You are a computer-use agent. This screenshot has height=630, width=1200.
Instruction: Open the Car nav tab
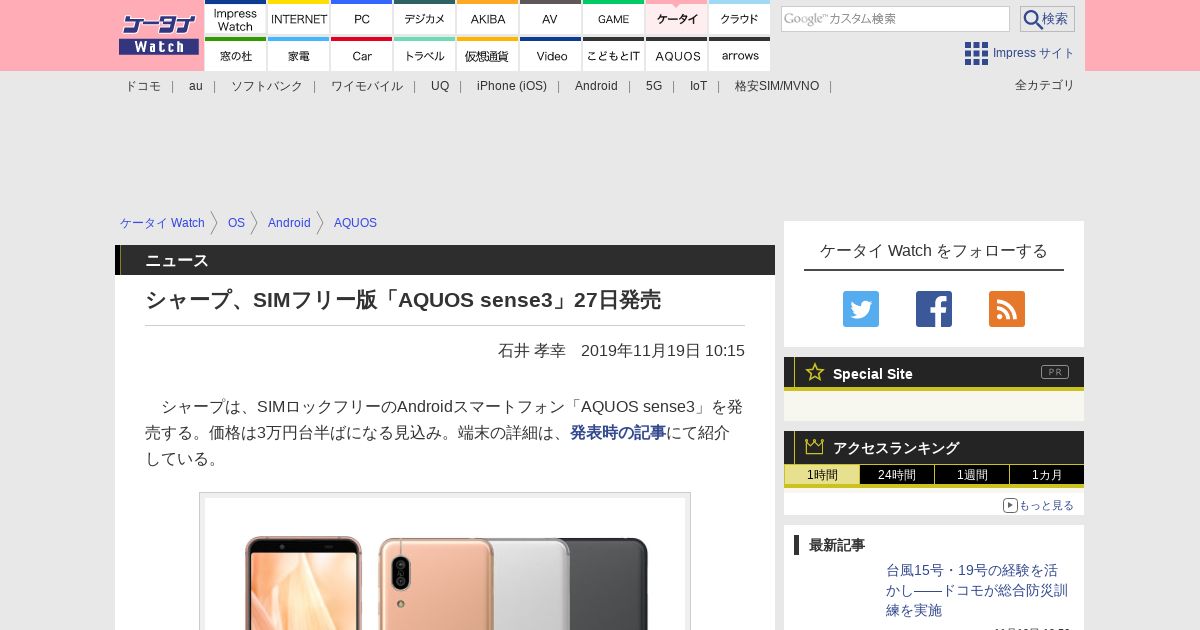[x=362, y=55]
